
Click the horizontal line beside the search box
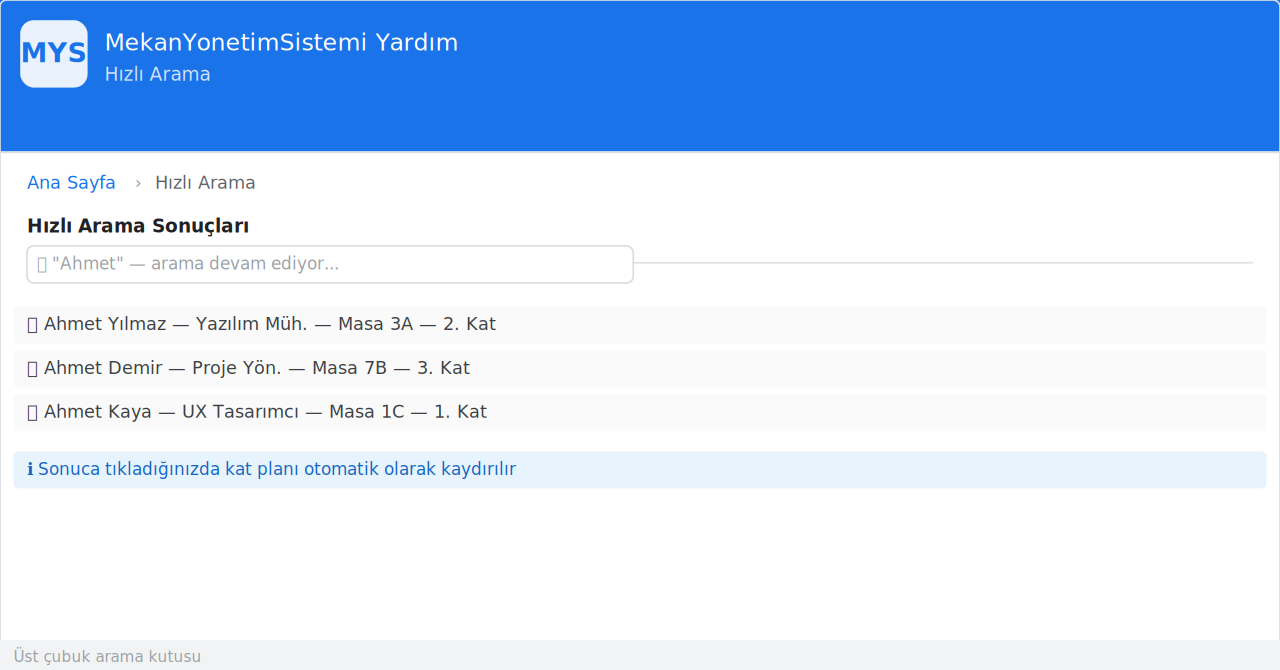943,263
